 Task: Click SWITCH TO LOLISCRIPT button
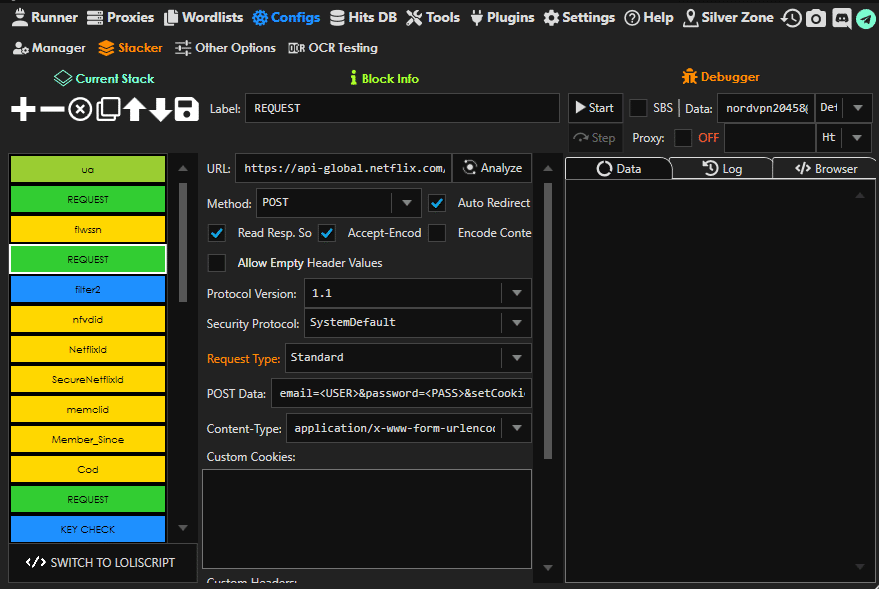[x=100, y=562]
